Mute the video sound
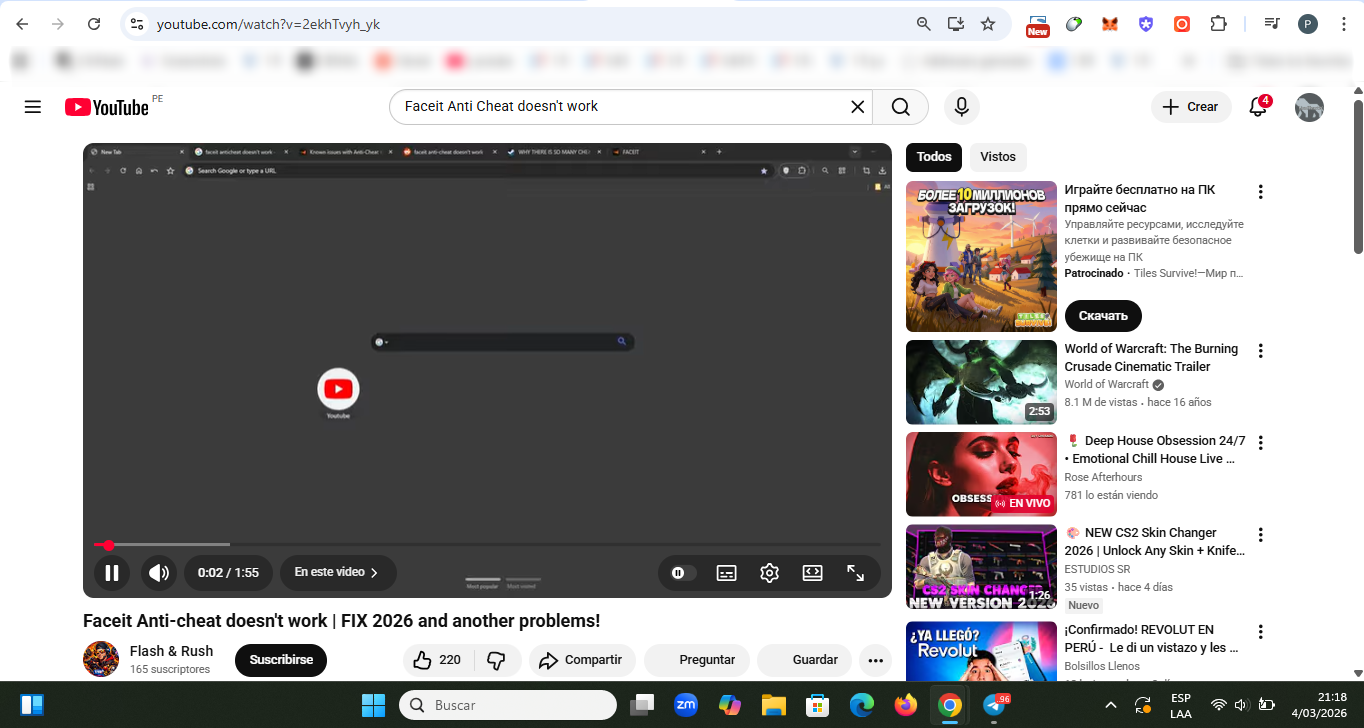The height and width of the screenshot is (728, 1364). [158, 573]
